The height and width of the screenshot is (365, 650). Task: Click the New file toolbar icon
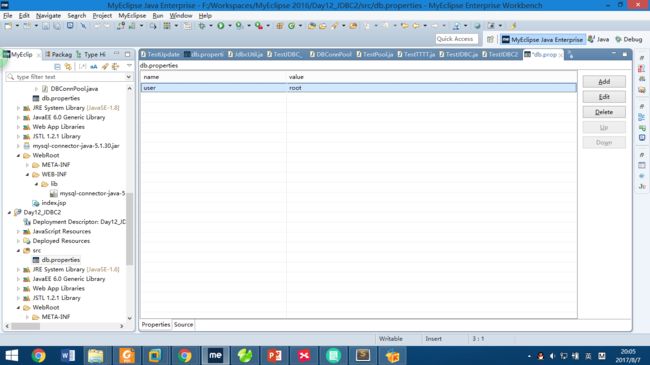8,26
